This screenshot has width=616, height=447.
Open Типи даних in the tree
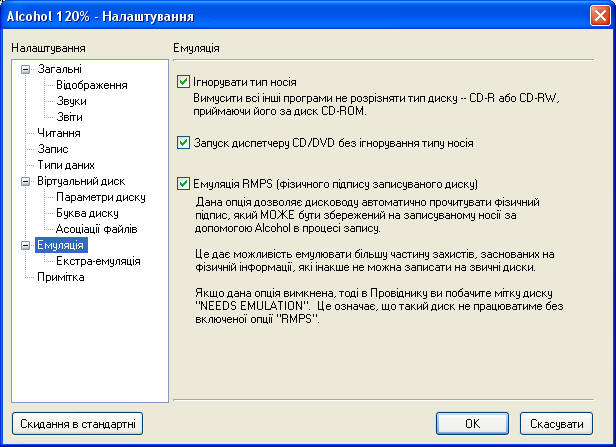66,166
